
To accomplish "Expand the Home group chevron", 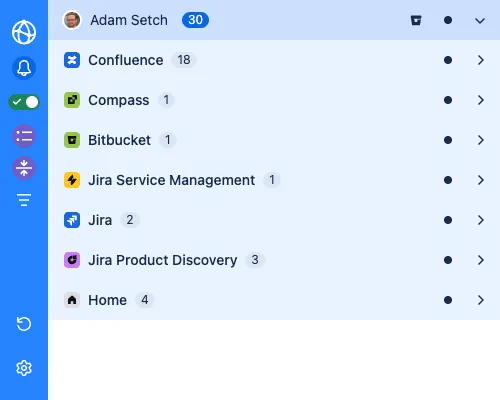I will click(x=481, y=300).
